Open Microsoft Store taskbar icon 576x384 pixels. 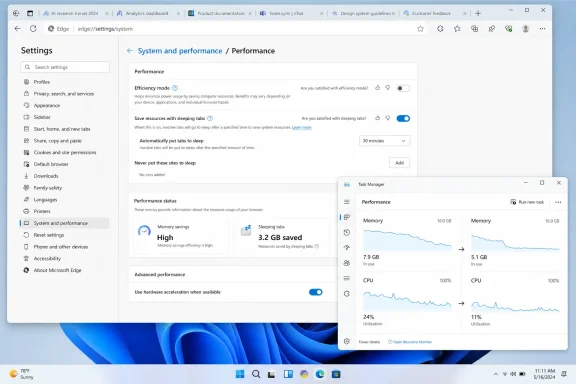[336, 374]
